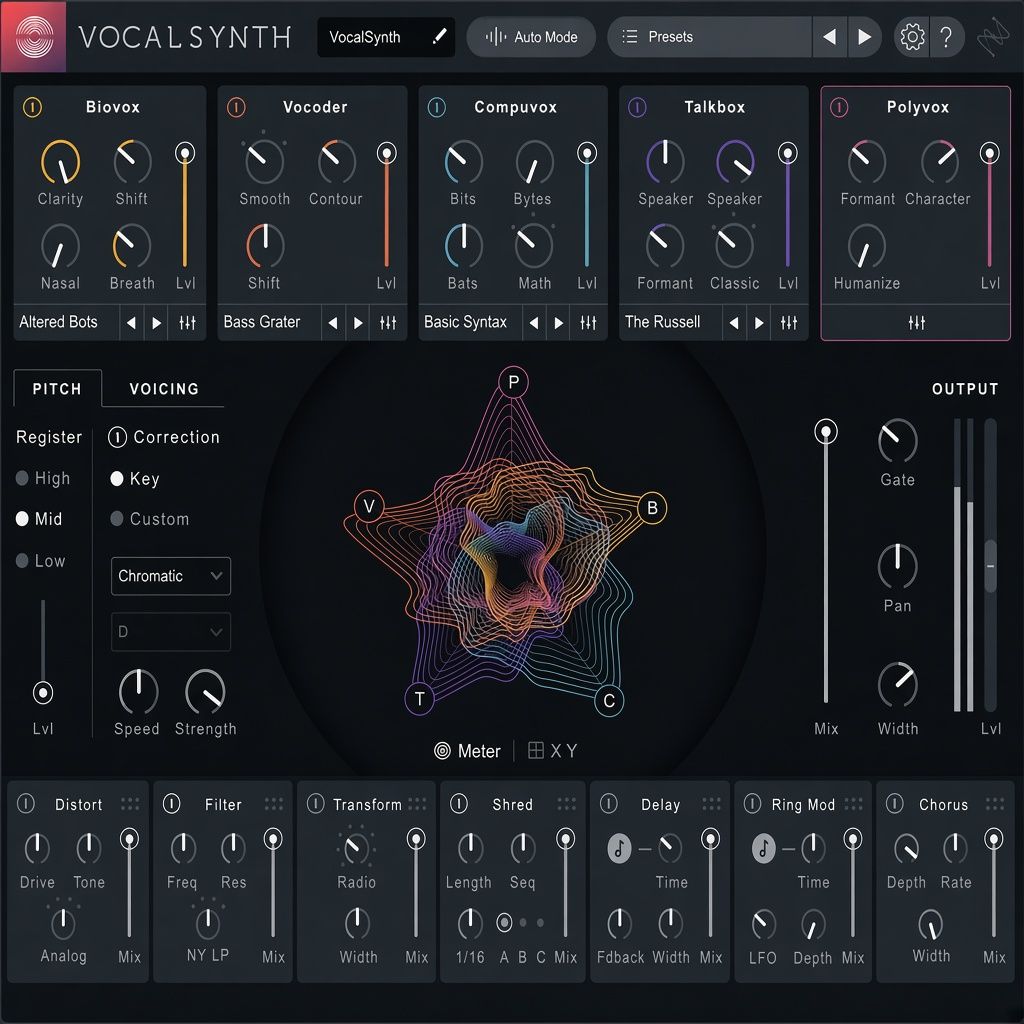
Task: Grab the Delay module drag handle
Action: pyautogui.click(x=711, y=804)
